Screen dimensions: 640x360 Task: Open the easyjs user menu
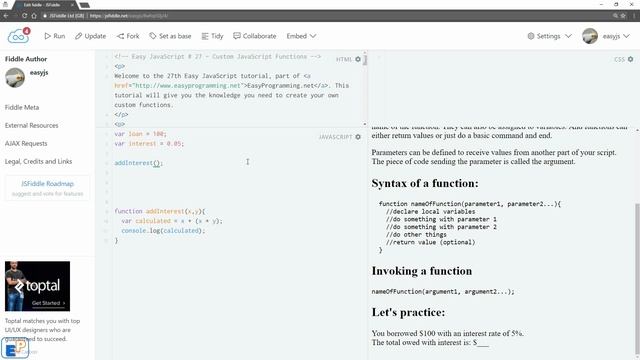pos(616,36)
